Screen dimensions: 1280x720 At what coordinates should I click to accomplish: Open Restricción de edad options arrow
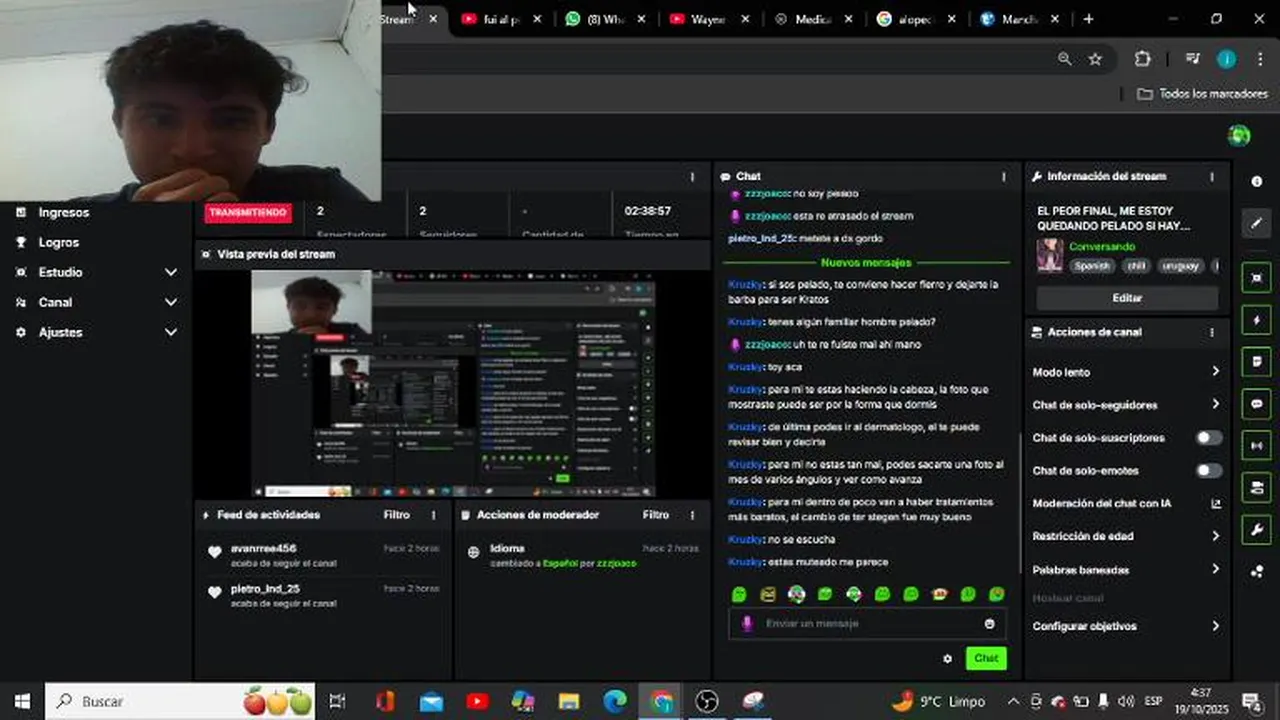pyautogui.click(x=1216, y=536)
